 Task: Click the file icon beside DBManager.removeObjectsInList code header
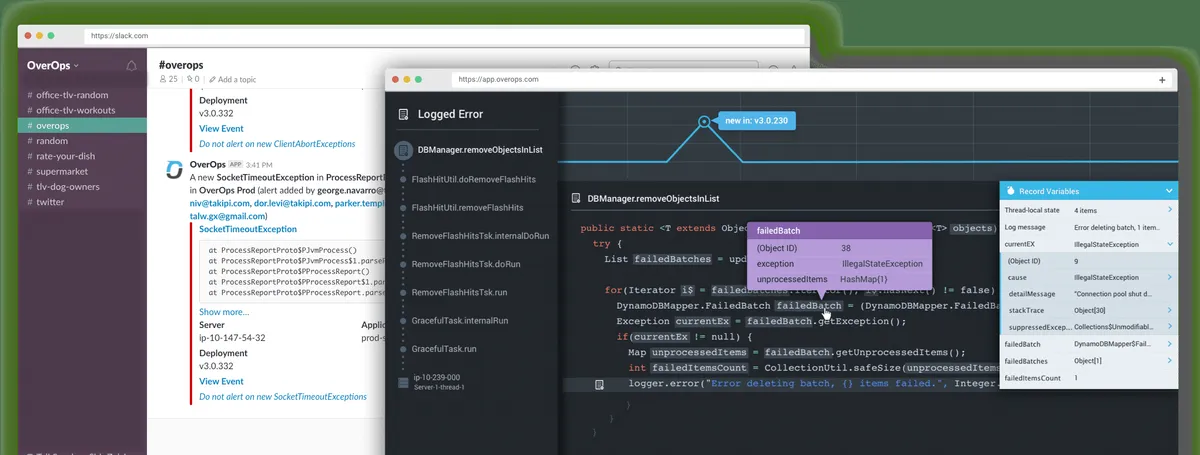(575, 199)
